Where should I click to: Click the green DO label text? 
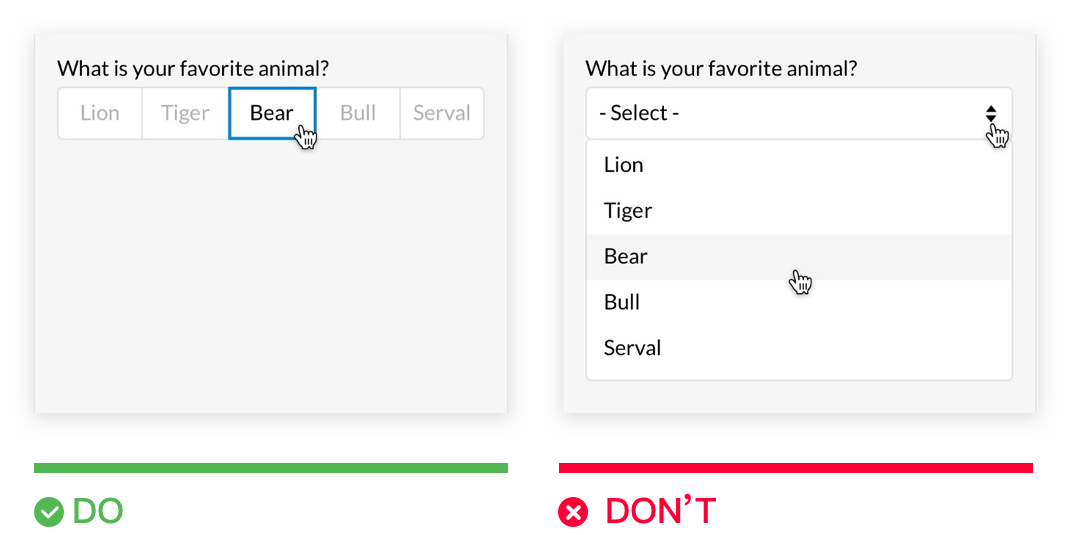tap(98, 512)
